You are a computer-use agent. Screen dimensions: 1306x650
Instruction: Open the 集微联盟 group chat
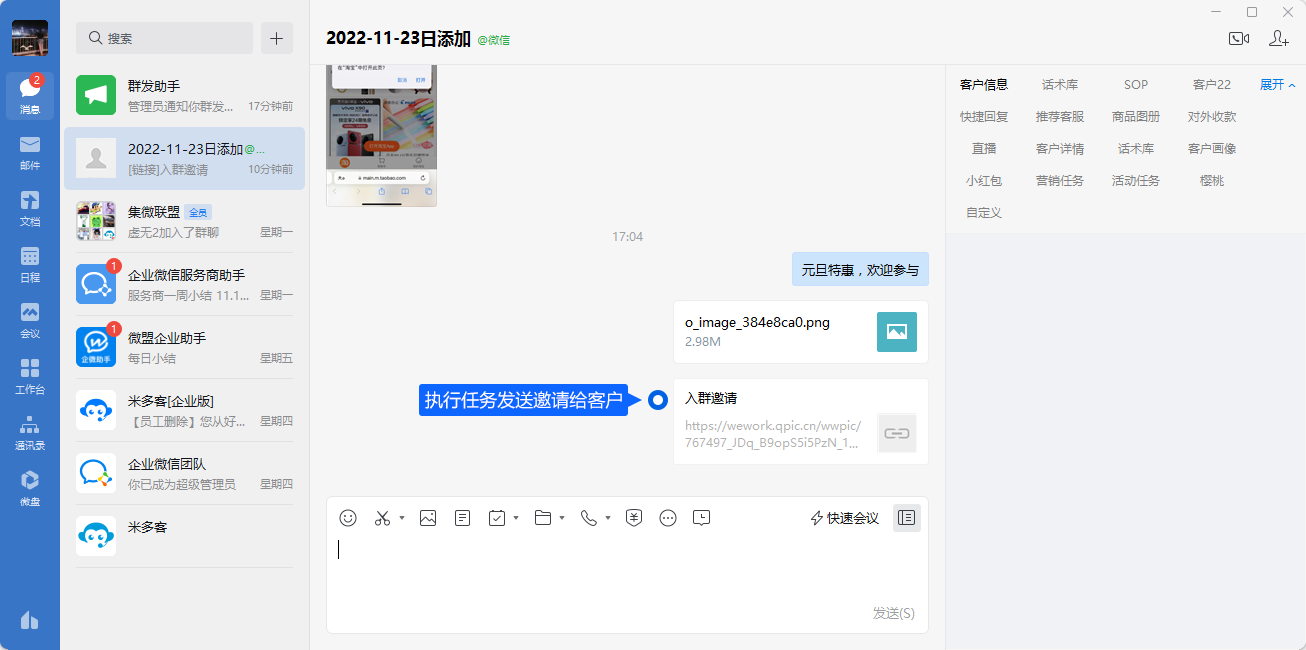click(185, 221)
